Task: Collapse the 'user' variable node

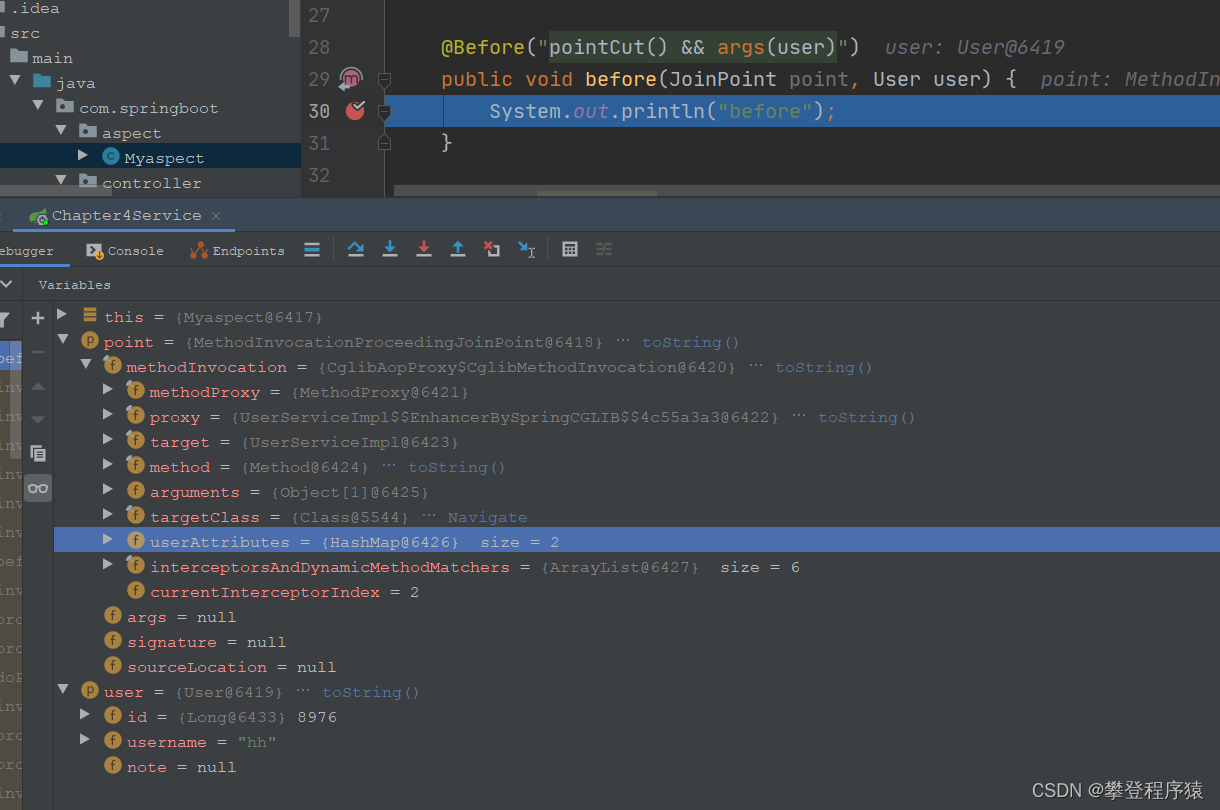Action: (x=62, y=691)
